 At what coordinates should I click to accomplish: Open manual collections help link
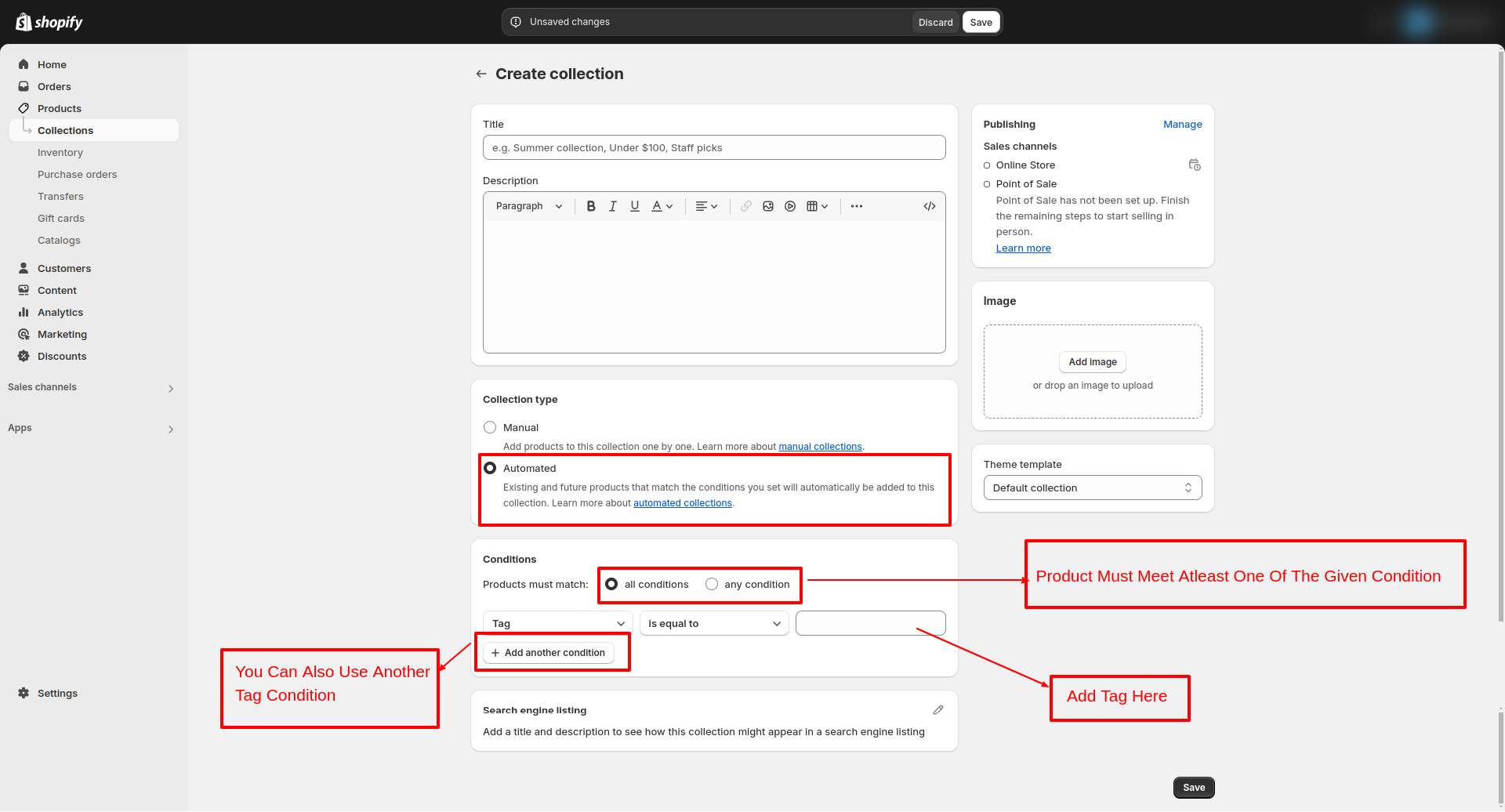click(820, 446)
